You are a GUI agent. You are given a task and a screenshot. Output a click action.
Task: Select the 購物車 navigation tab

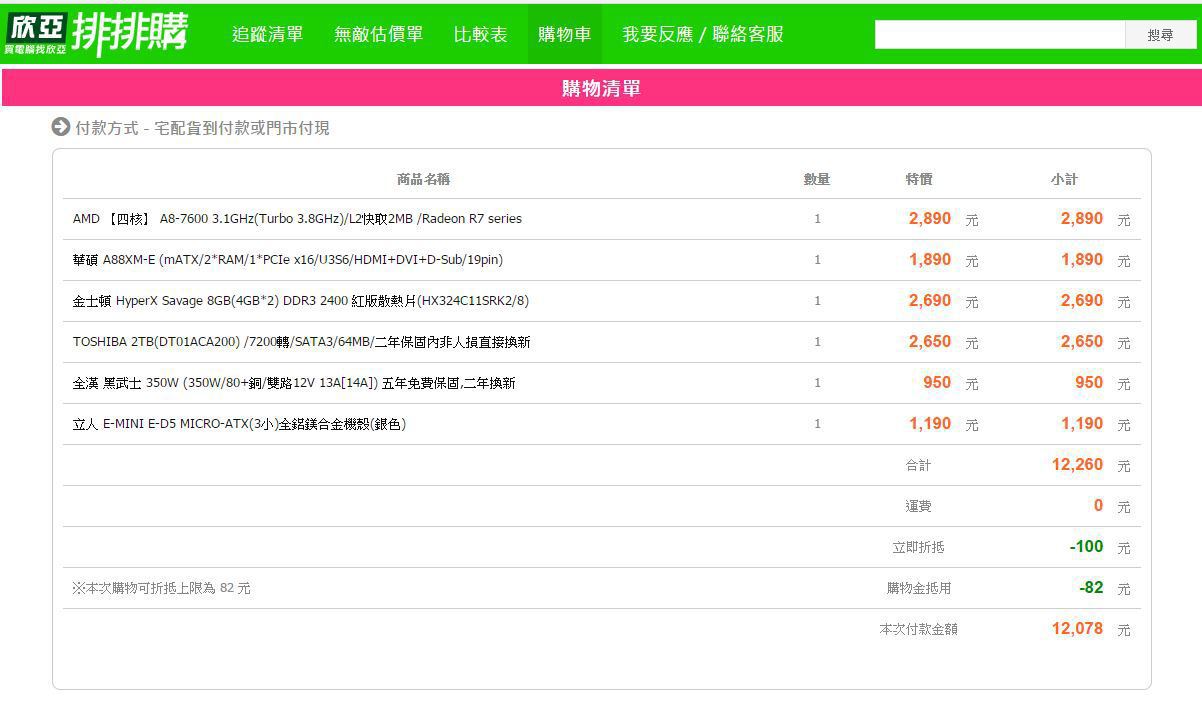[564, 34]
